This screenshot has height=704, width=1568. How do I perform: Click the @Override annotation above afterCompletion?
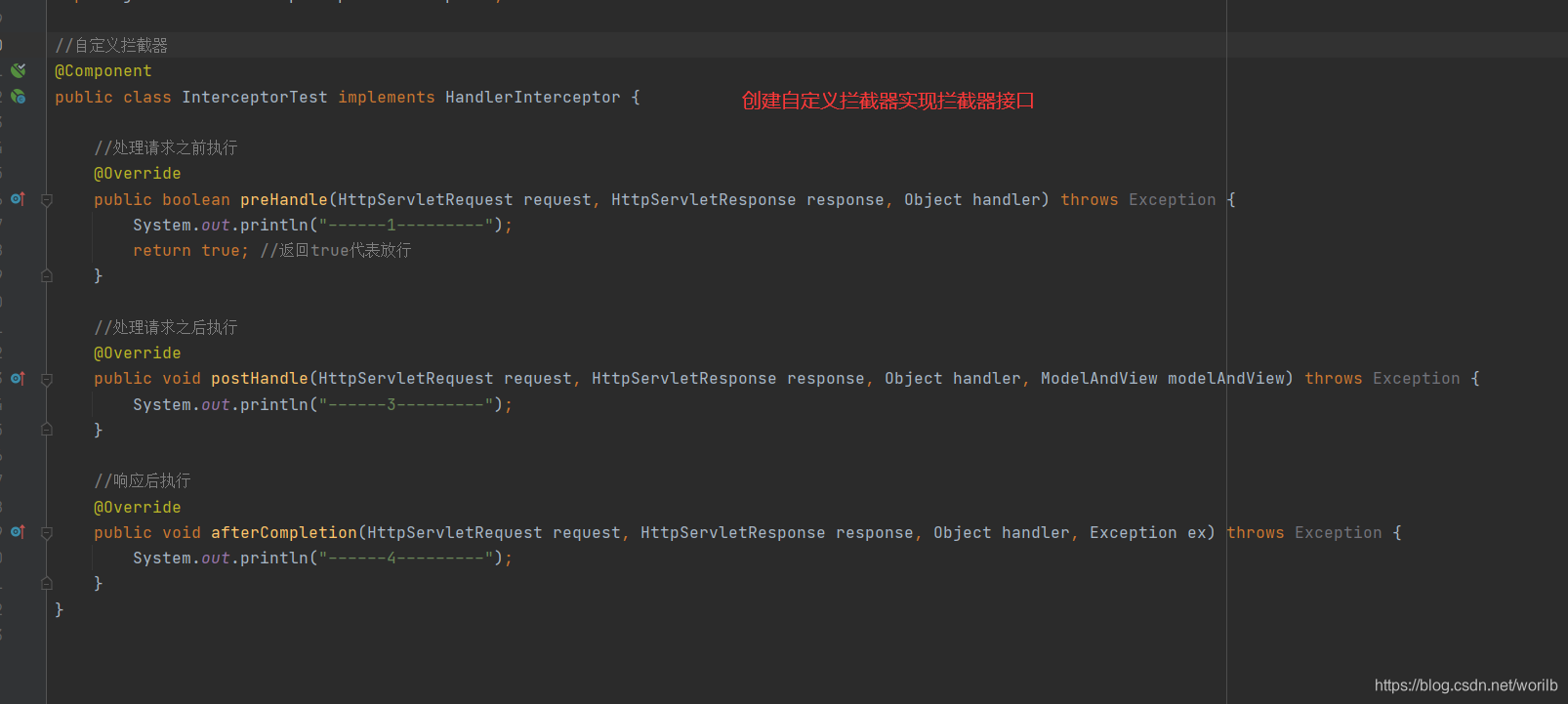(138, 508)
